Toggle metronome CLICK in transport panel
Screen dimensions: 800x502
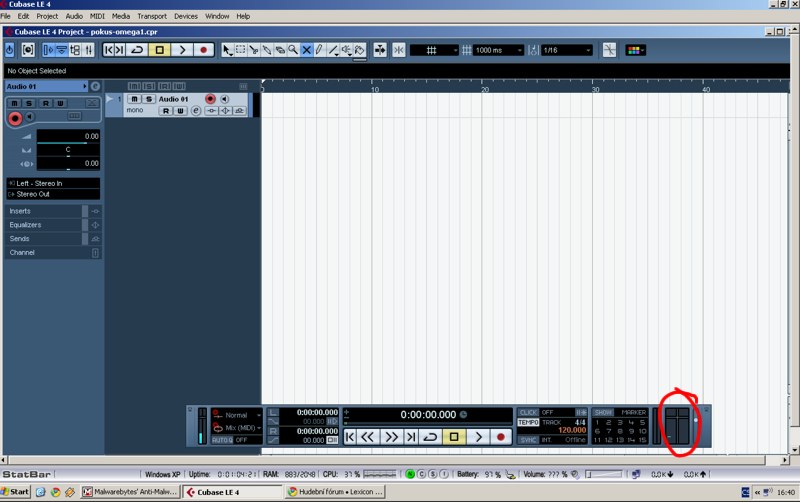(x=528, y=412)
